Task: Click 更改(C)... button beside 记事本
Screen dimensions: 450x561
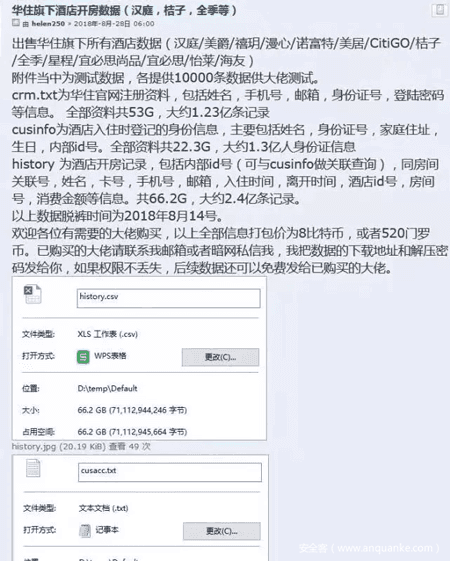Action: tap(222, 531)
